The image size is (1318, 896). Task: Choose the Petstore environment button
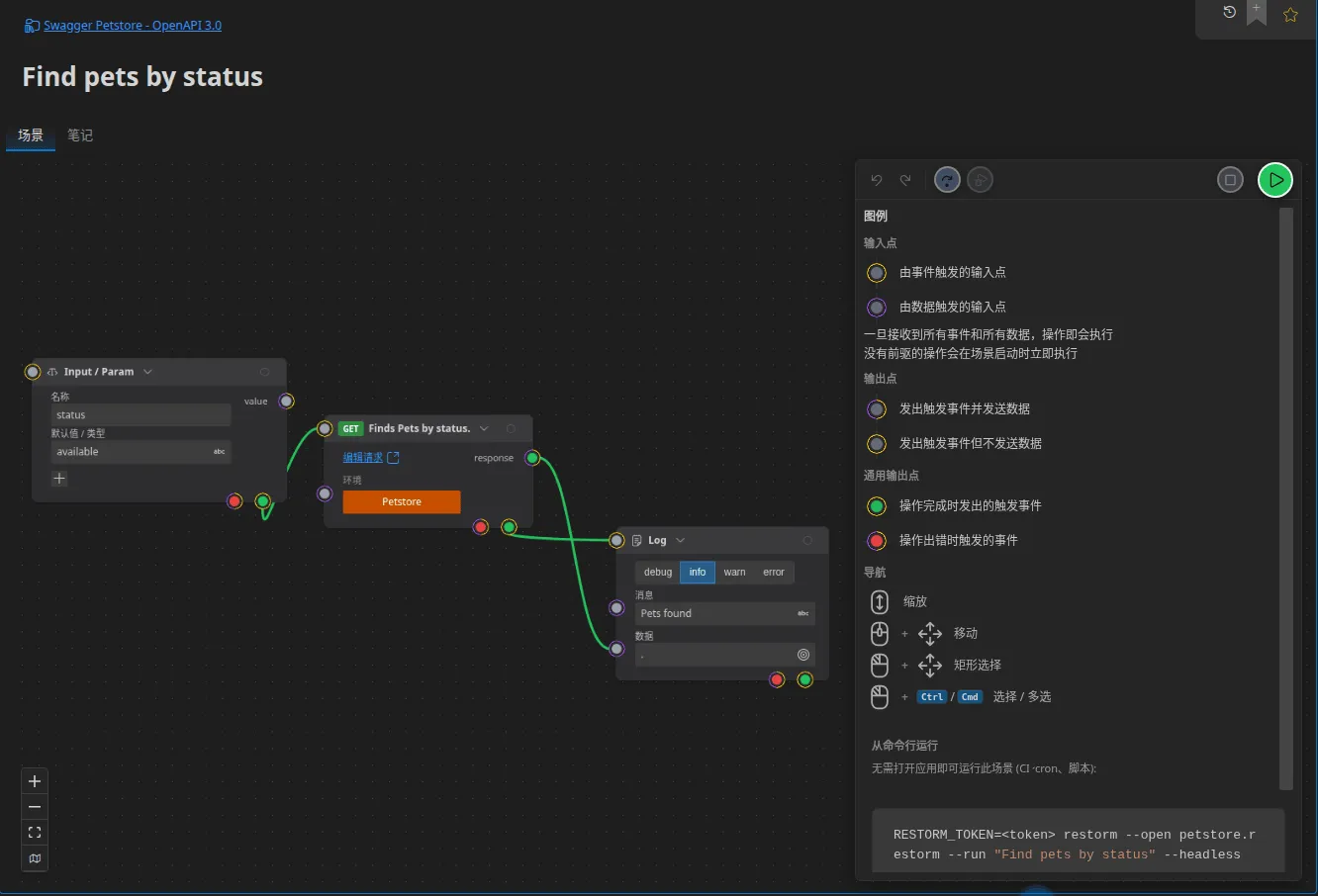coord(402,501)
